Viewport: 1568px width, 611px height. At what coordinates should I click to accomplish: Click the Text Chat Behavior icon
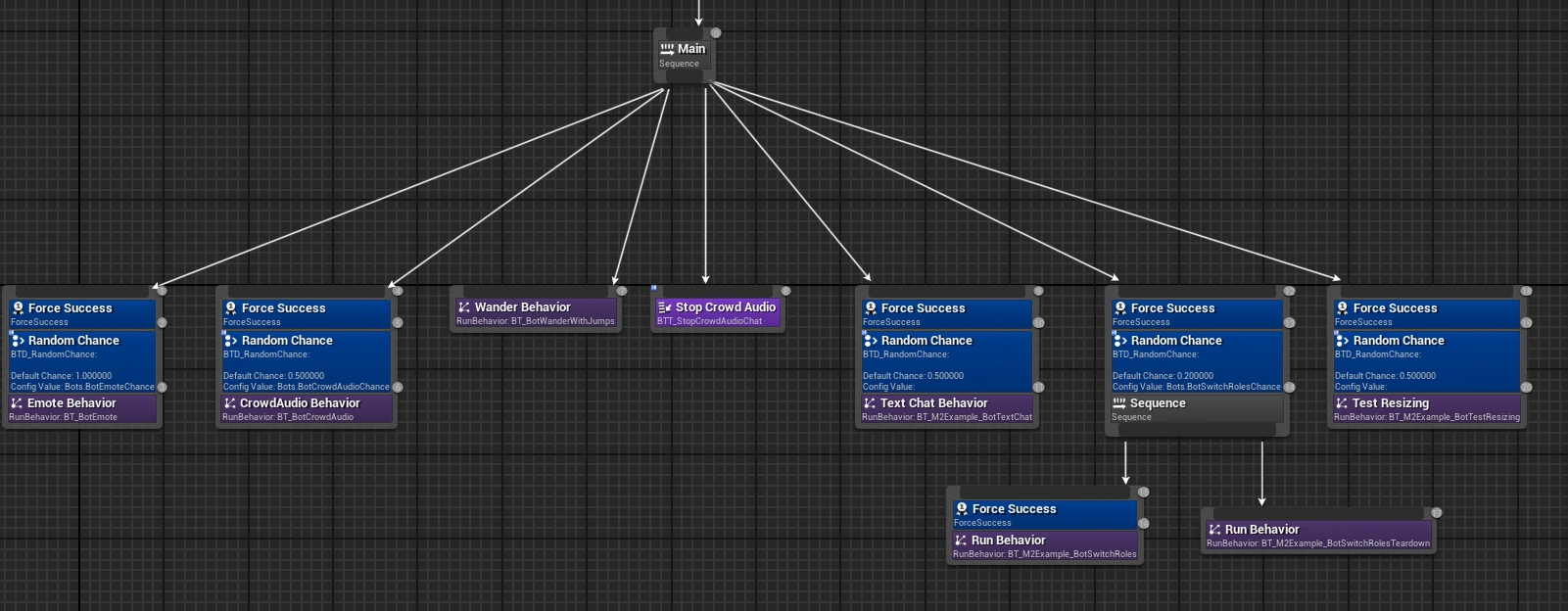[x=870, y=403]
